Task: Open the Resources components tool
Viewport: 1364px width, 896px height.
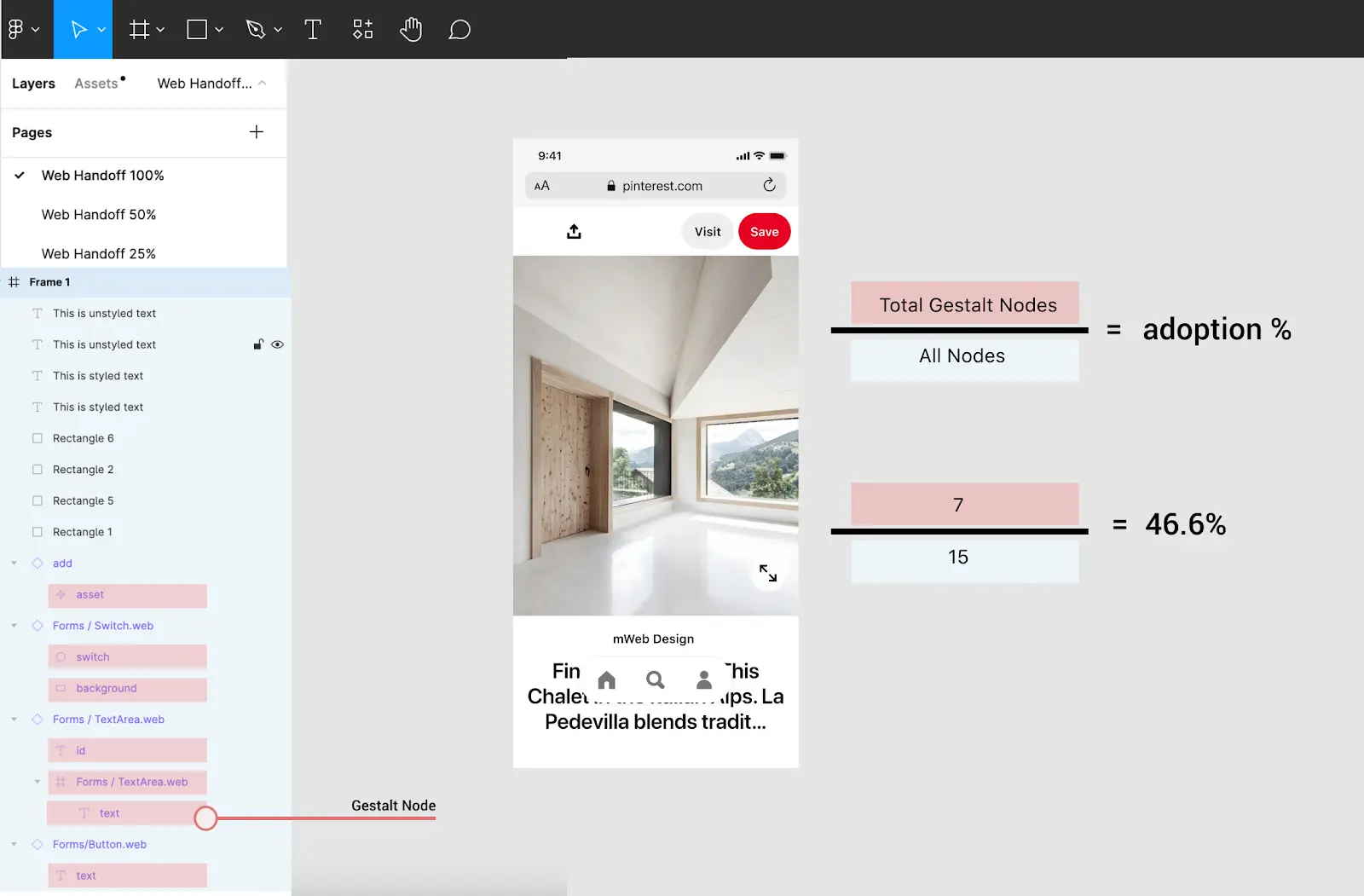Action: pyautogui.click(x=363, y=30)
